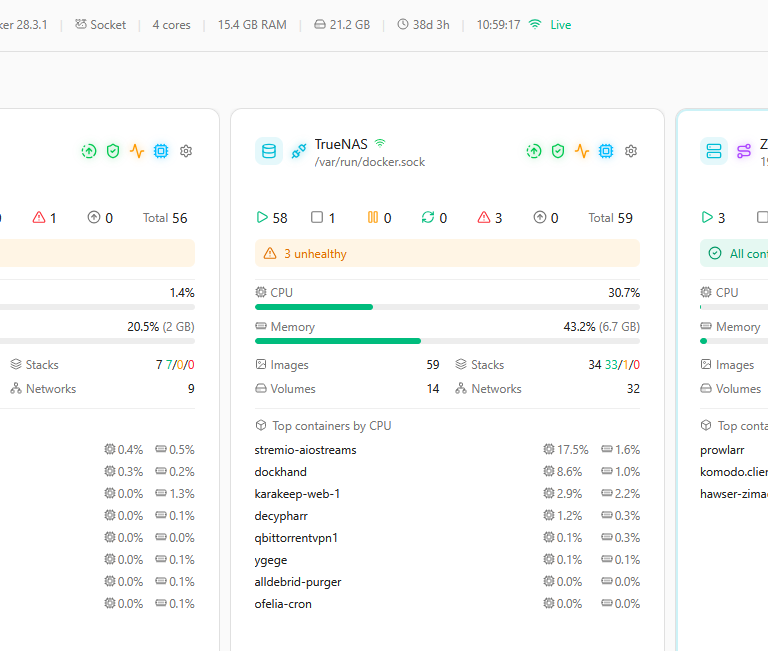Click right card purple sliders icon
Screen dimensions: 768x651
[x=744, y=151]
